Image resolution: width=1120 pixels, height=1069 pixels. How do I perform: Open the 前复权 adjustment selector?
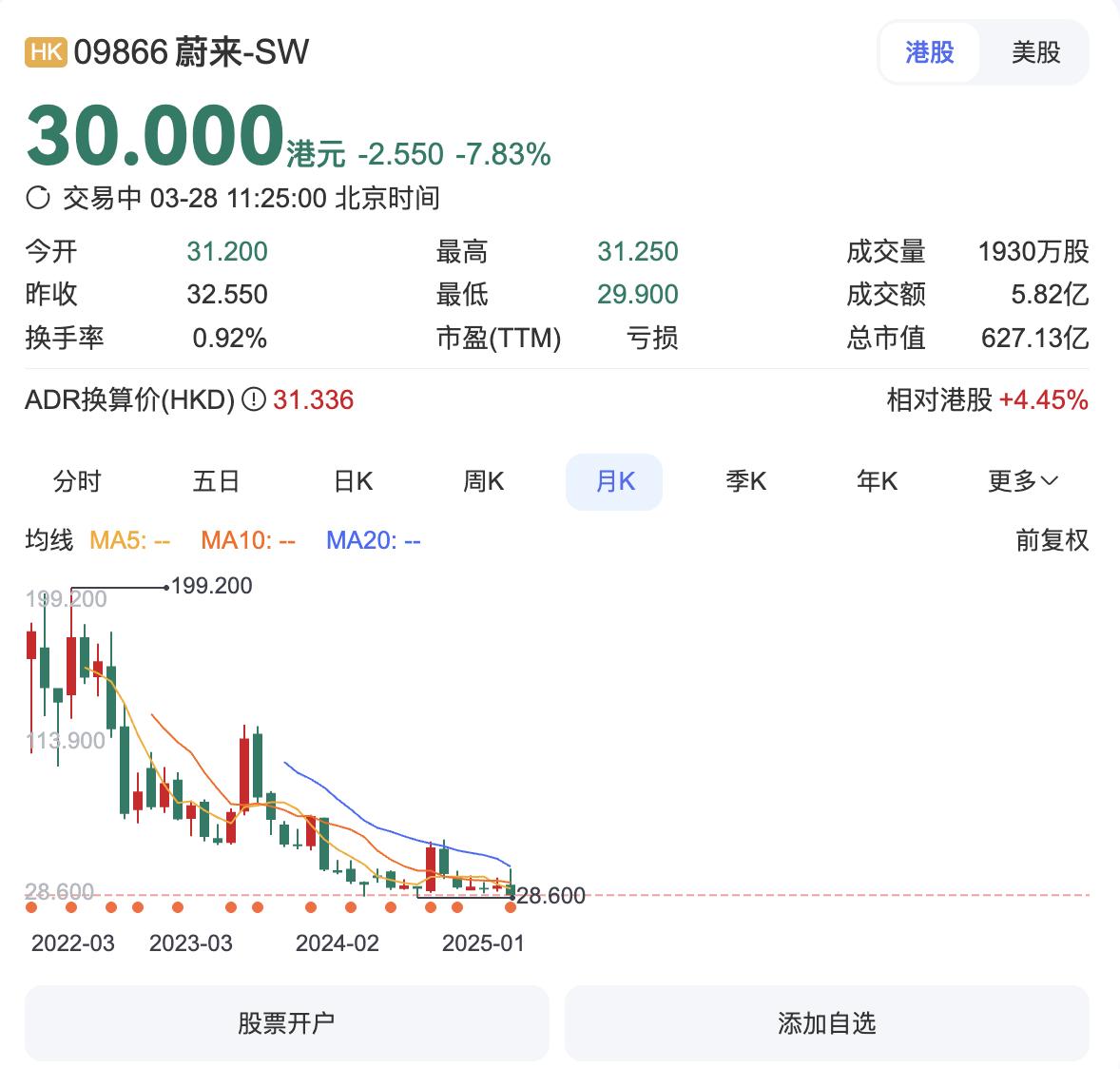click(x=1052, y=540)
